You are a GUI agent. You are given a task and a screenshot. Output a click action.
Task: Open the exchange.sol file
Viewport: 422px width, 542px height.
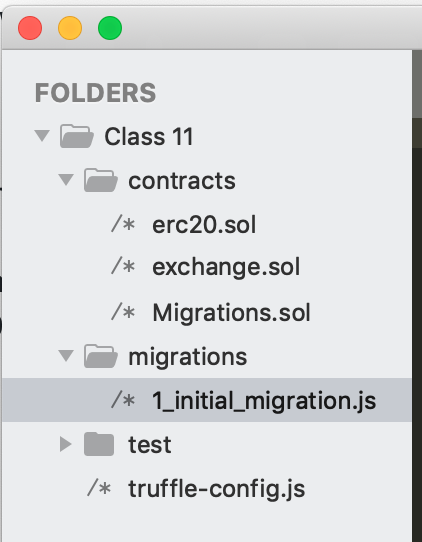coord(226,268)
